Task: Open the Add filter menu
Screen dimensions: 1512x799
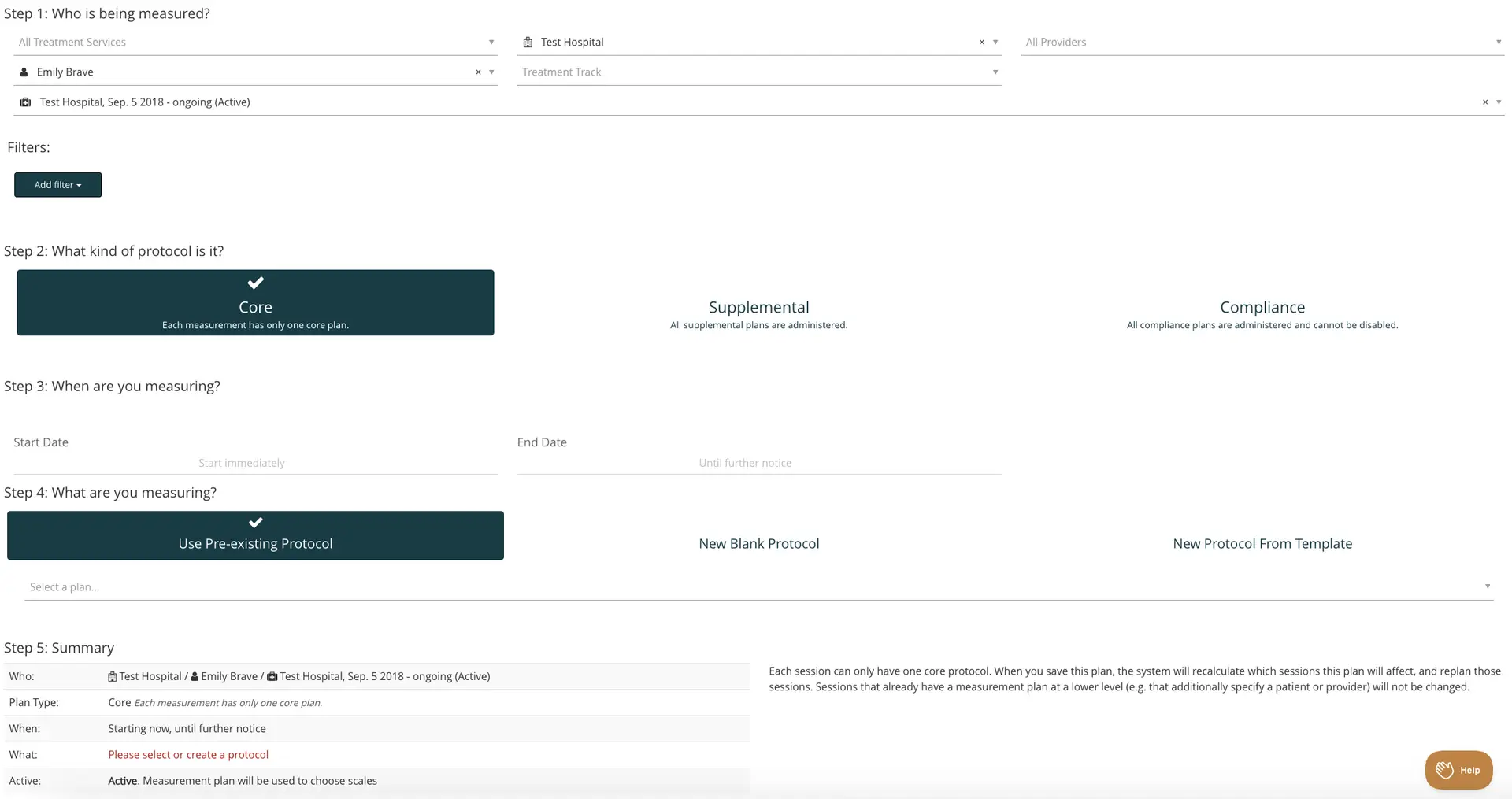Action: click(x=57, y=184)
